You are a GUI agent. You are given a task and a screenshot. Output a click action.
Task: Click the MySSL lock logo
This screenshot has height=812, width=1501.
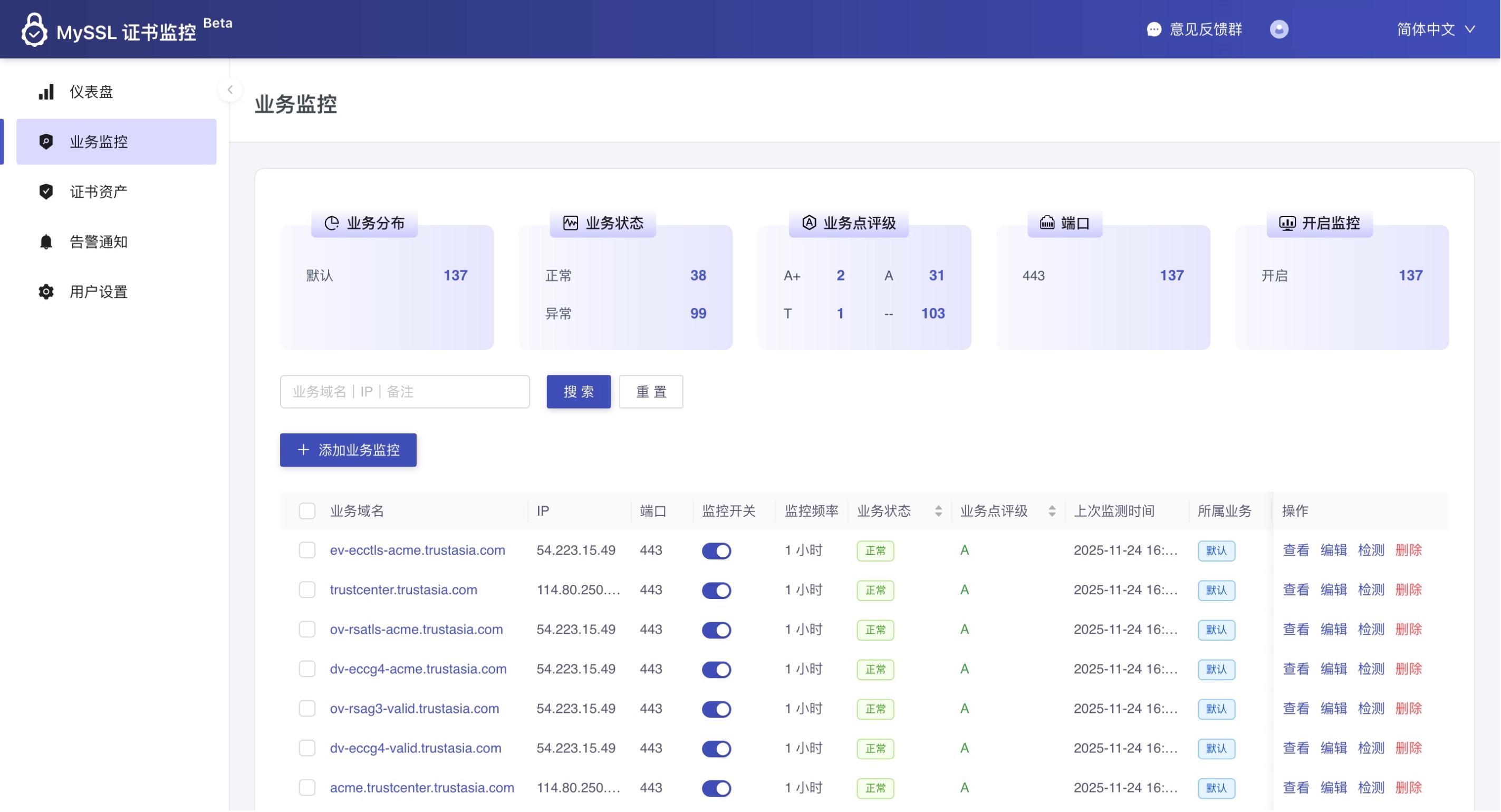click(x=34, y=29)
